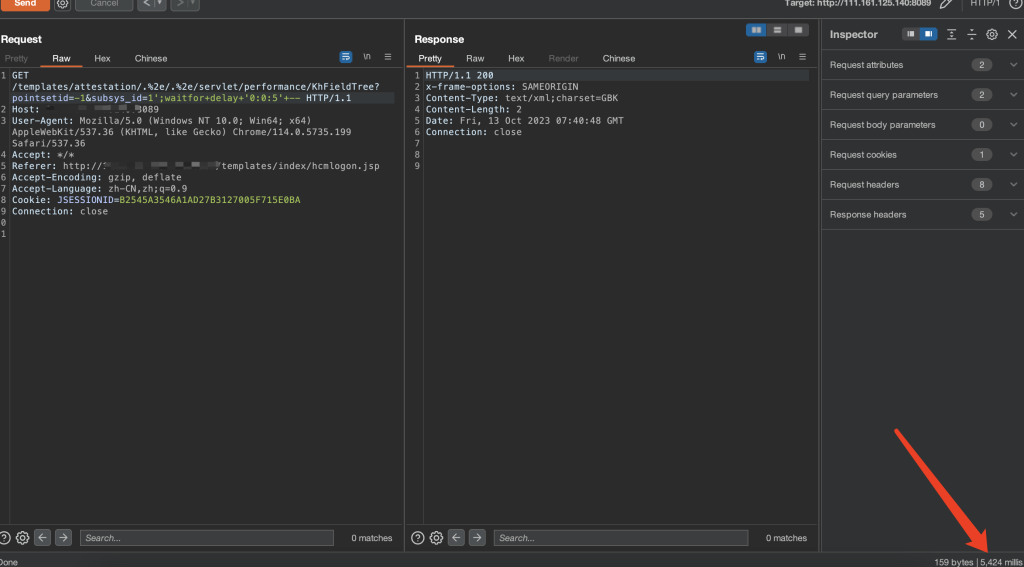Viewport: 1024px width, 567px height.
Task: Edit target with pencil icon
Action: (945, 4)
